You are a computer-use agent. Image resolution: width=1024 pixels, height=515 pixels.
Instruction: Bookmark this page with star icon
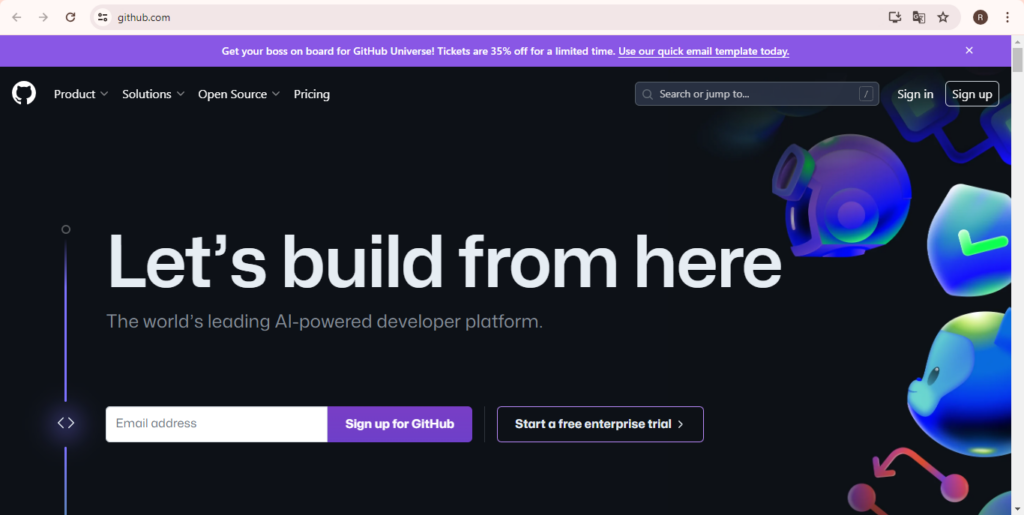(943, 18)
